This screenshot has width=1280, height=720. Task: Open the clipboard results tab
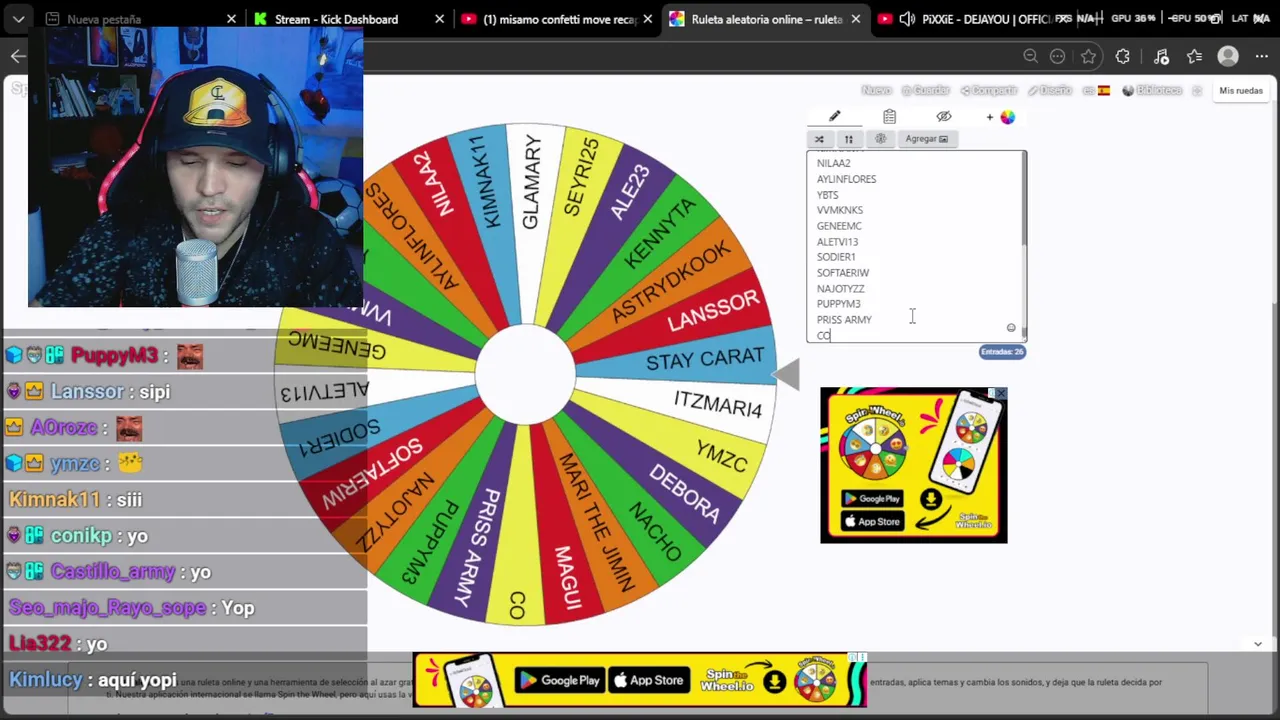point(889,117)
